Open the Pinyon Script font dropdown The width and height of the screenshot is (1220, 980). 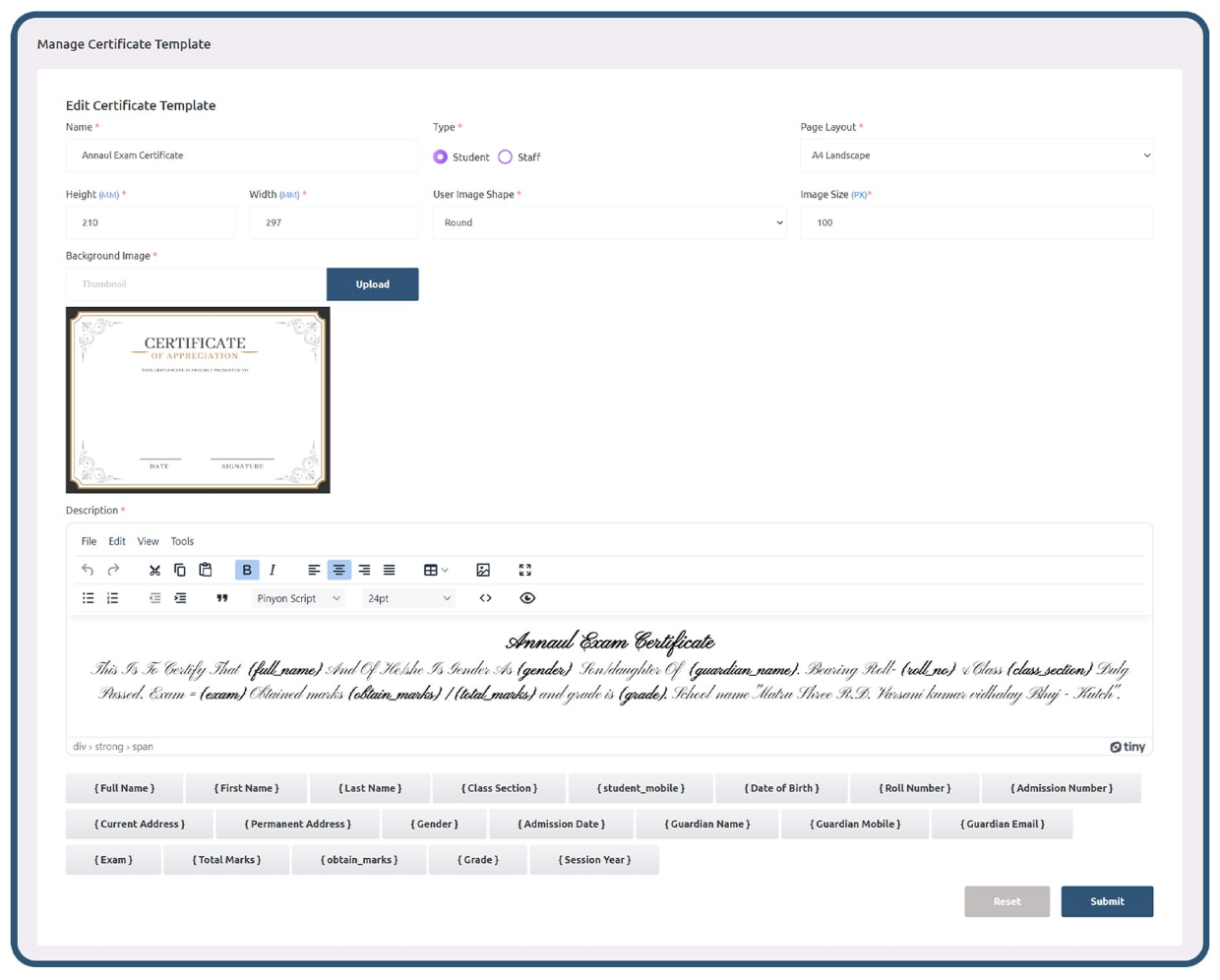point(298,598)
